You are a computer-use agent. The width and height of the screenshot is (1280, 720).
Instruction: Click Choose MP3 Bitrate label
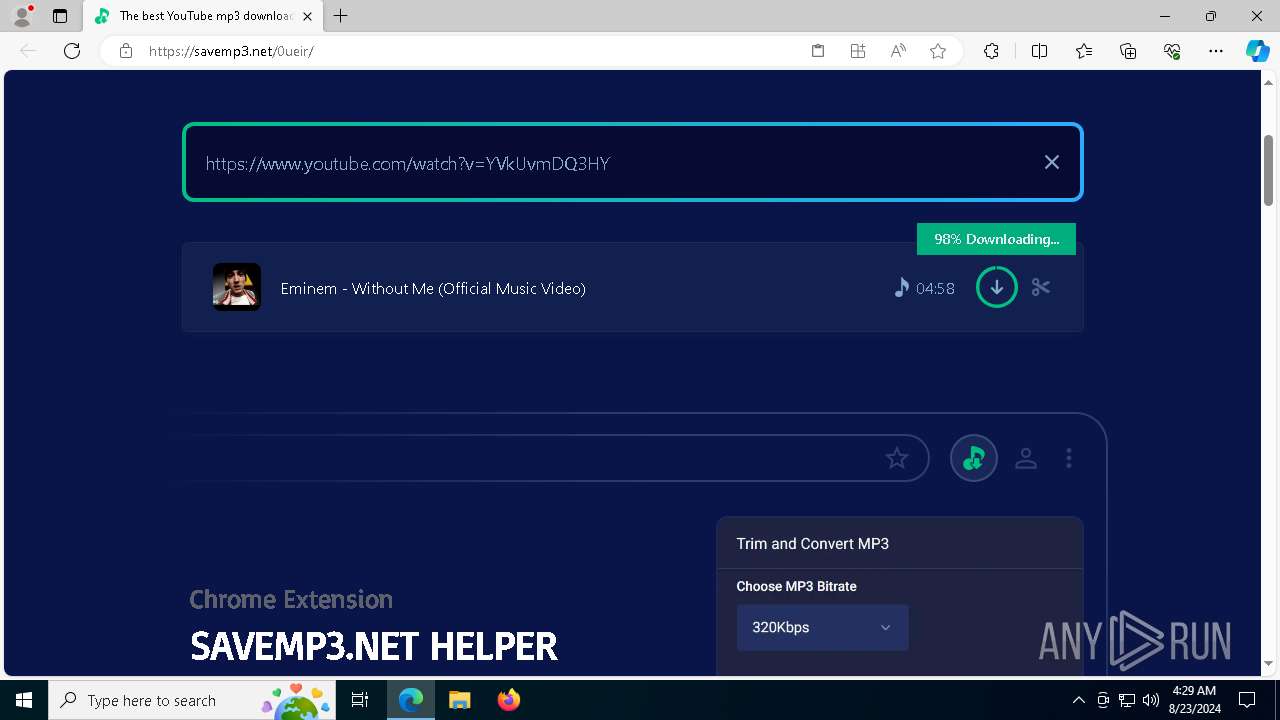click(x=796, y=586)
